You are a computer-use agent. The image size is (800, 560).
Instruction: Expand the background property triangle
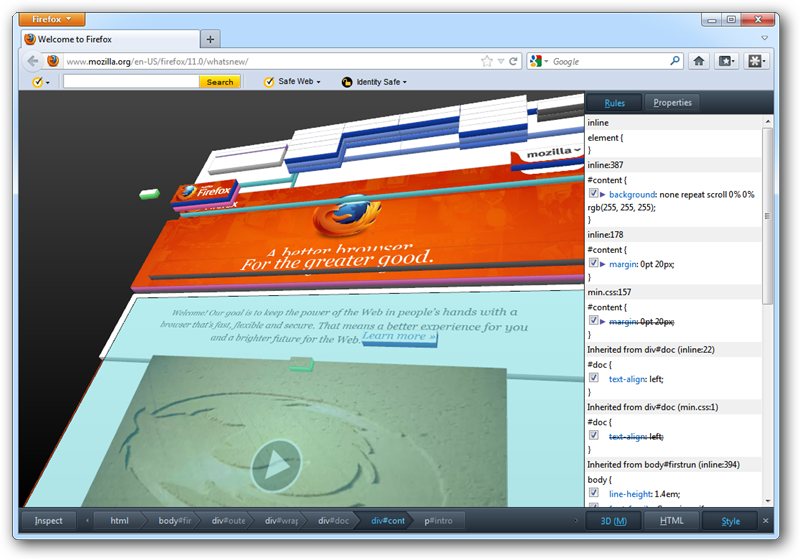click(x=603, y=194)
